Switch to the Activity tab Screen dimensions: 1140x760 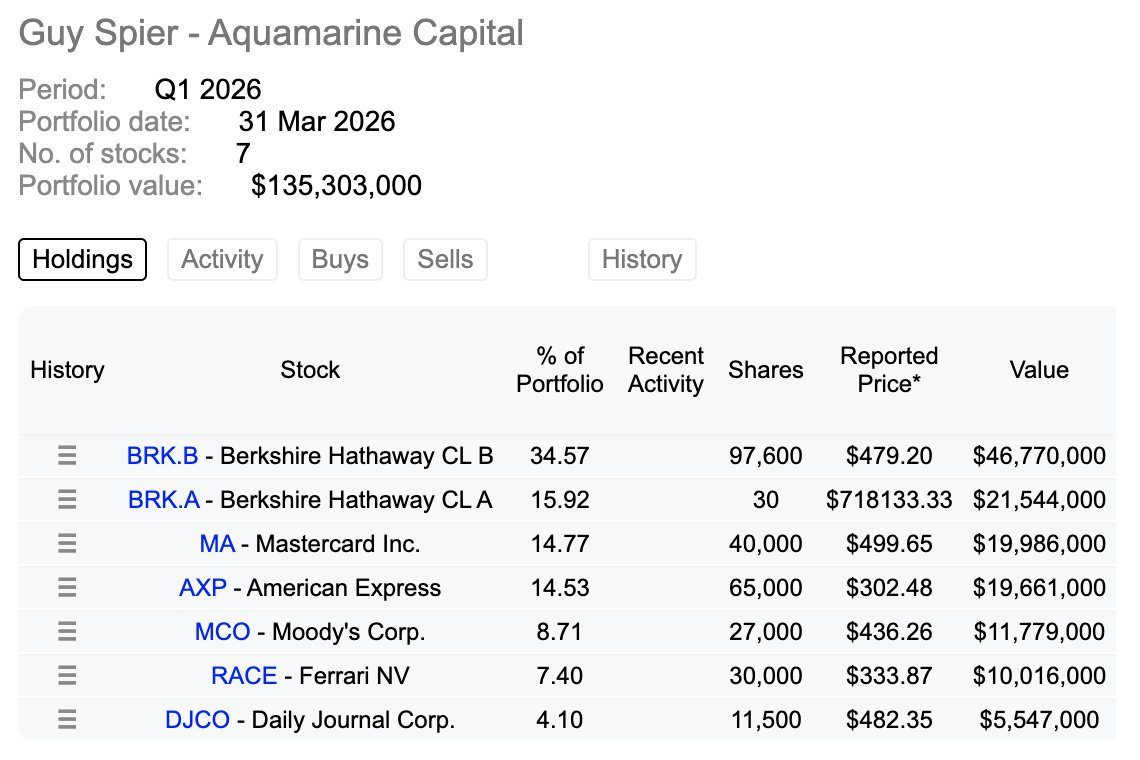[x=222, y=259]
